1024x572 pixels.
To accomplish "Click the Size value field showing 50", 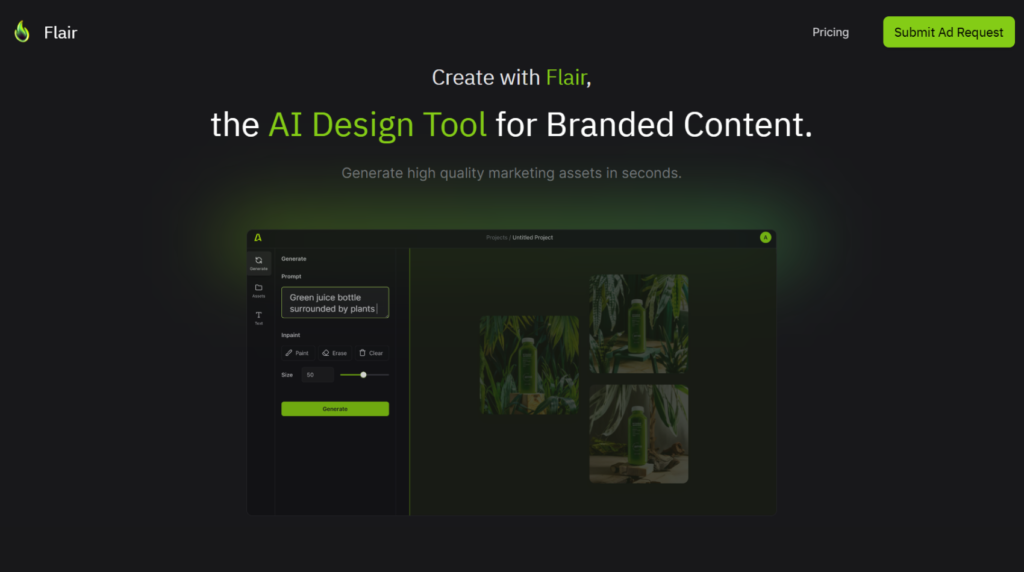I will tap(317, 375).
